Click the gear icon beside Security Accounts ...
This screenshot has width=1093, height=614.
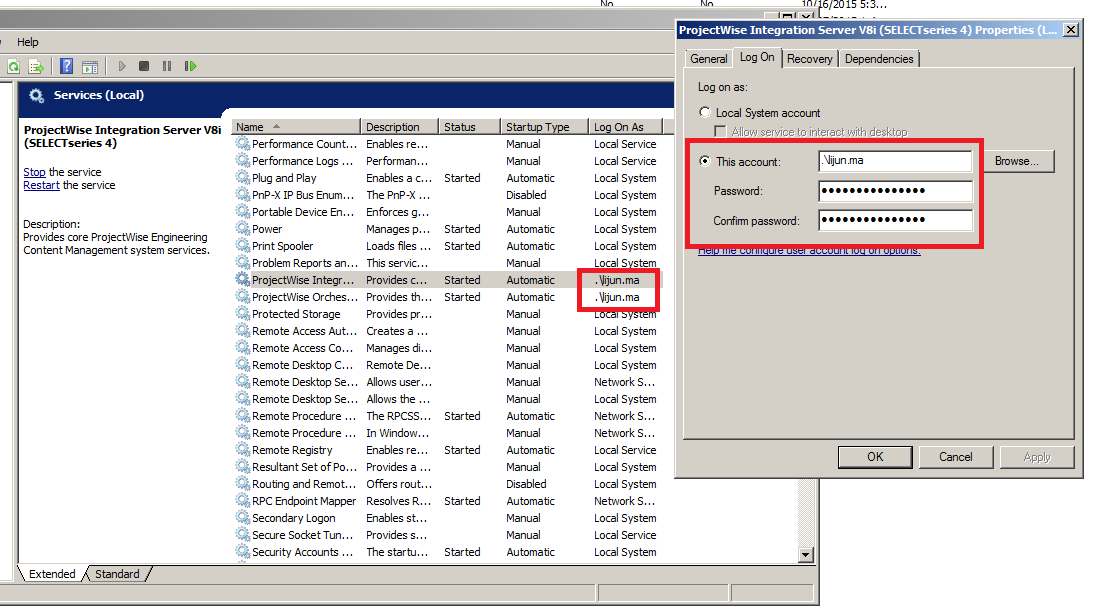tap(243, 551)
